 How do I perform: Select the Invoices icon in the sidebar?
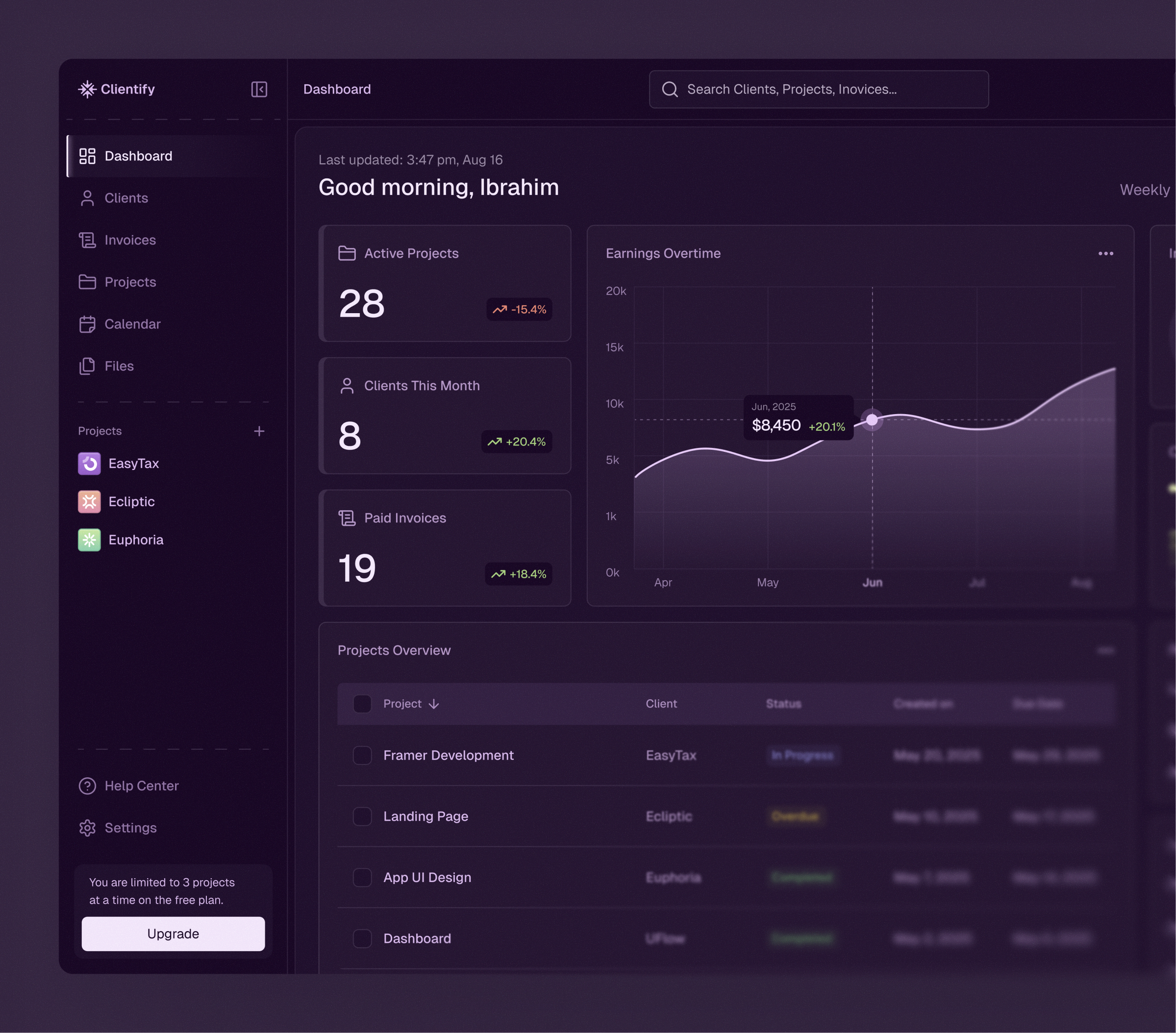tap(87, 240)
